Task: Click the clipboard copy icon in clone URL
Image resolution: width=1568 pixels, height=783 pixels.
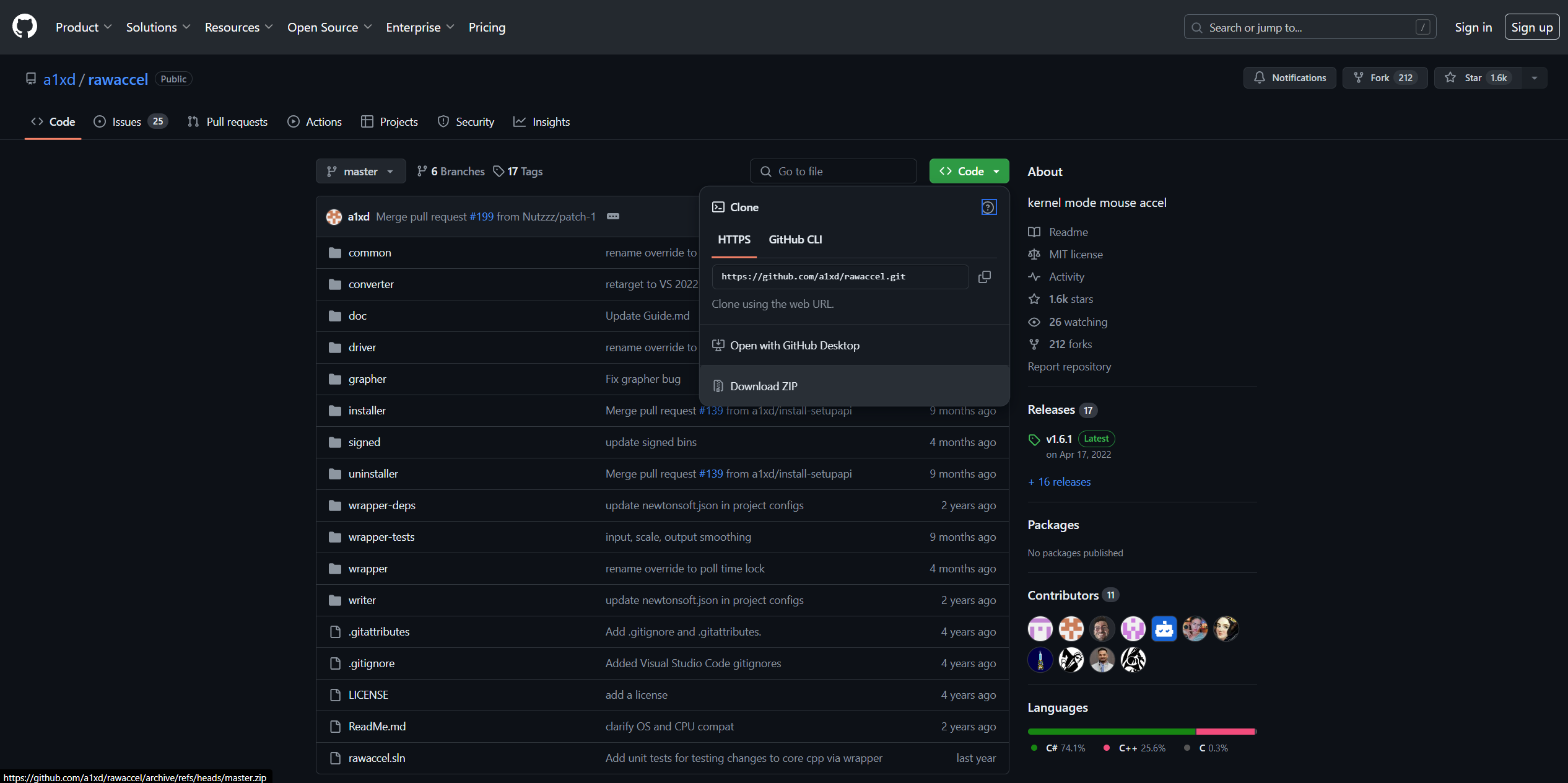Action: [x=984, y=276]
